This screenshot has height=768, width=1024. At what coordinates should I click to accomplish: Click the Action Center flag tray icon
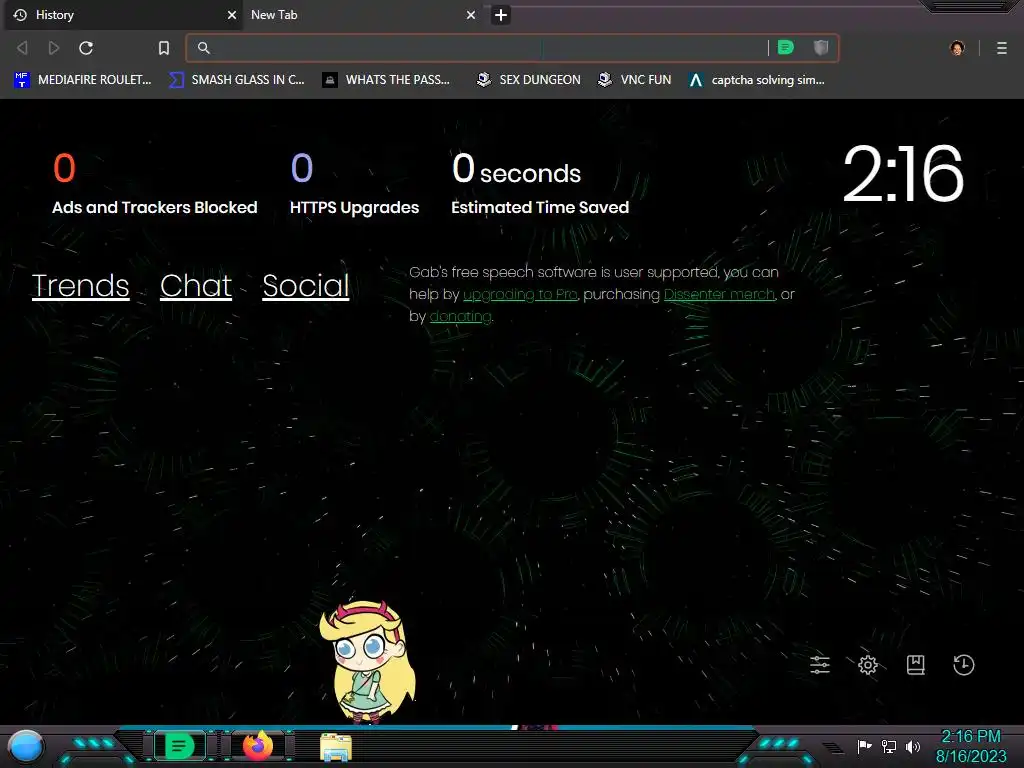[x=864, y=746]
